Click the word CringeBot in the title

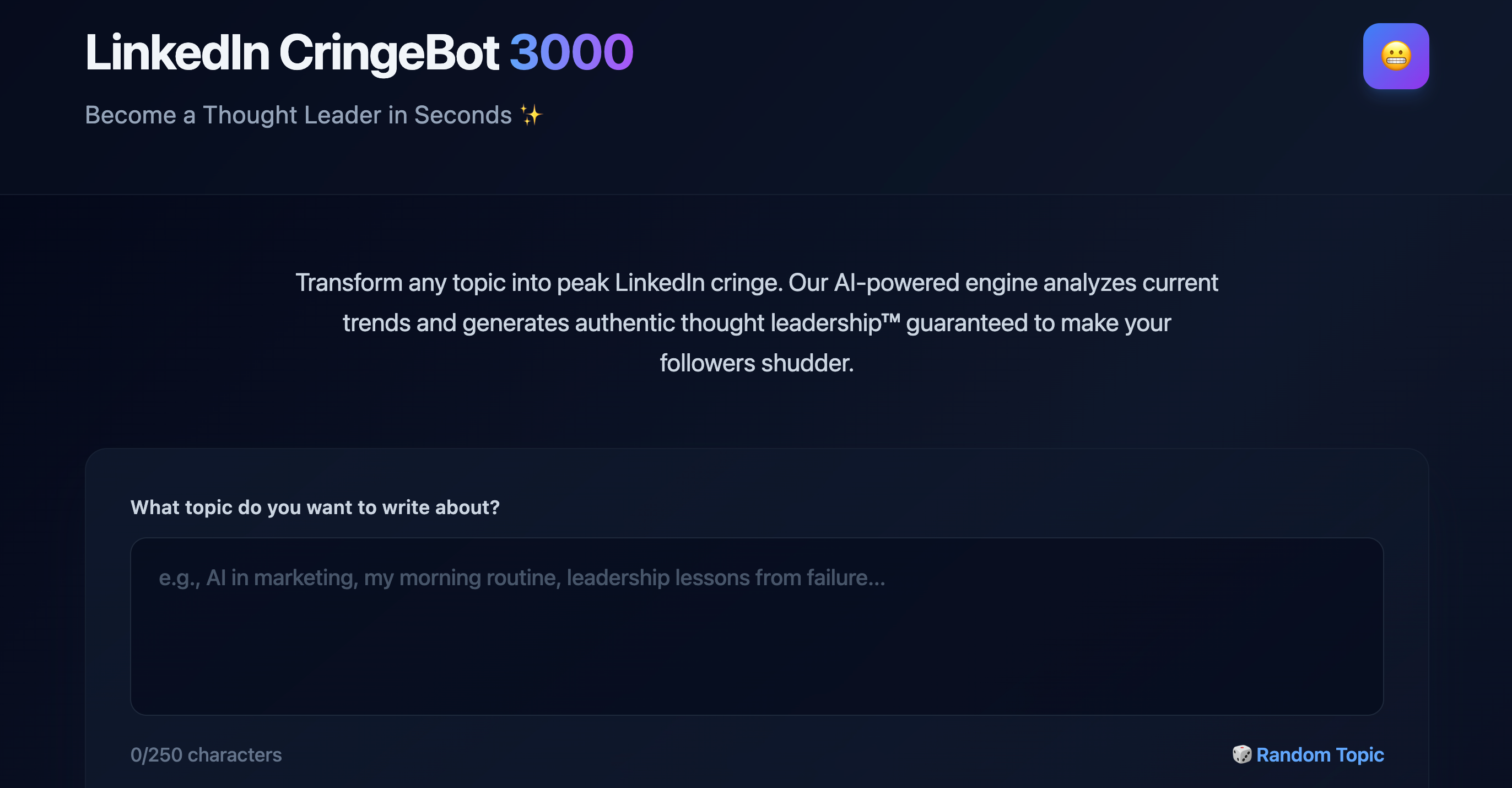tap(388, 53)
